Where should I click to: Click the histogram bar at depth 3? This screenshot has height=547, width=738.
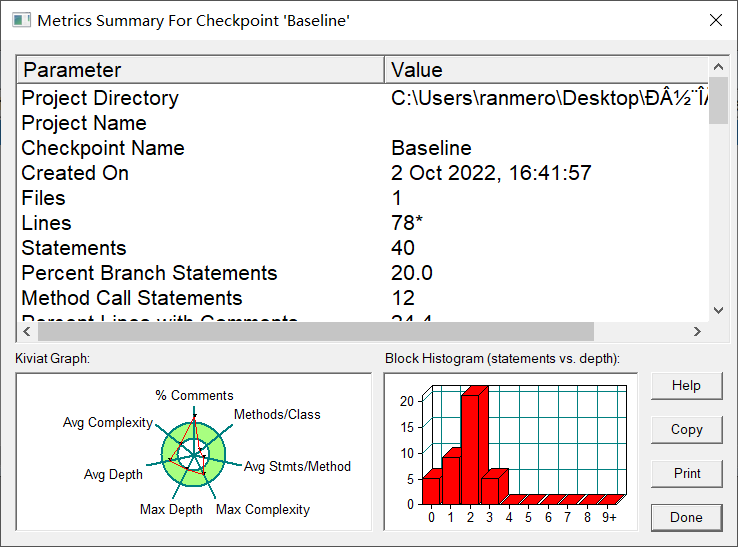pyautogui.click(x=491, y=488)
